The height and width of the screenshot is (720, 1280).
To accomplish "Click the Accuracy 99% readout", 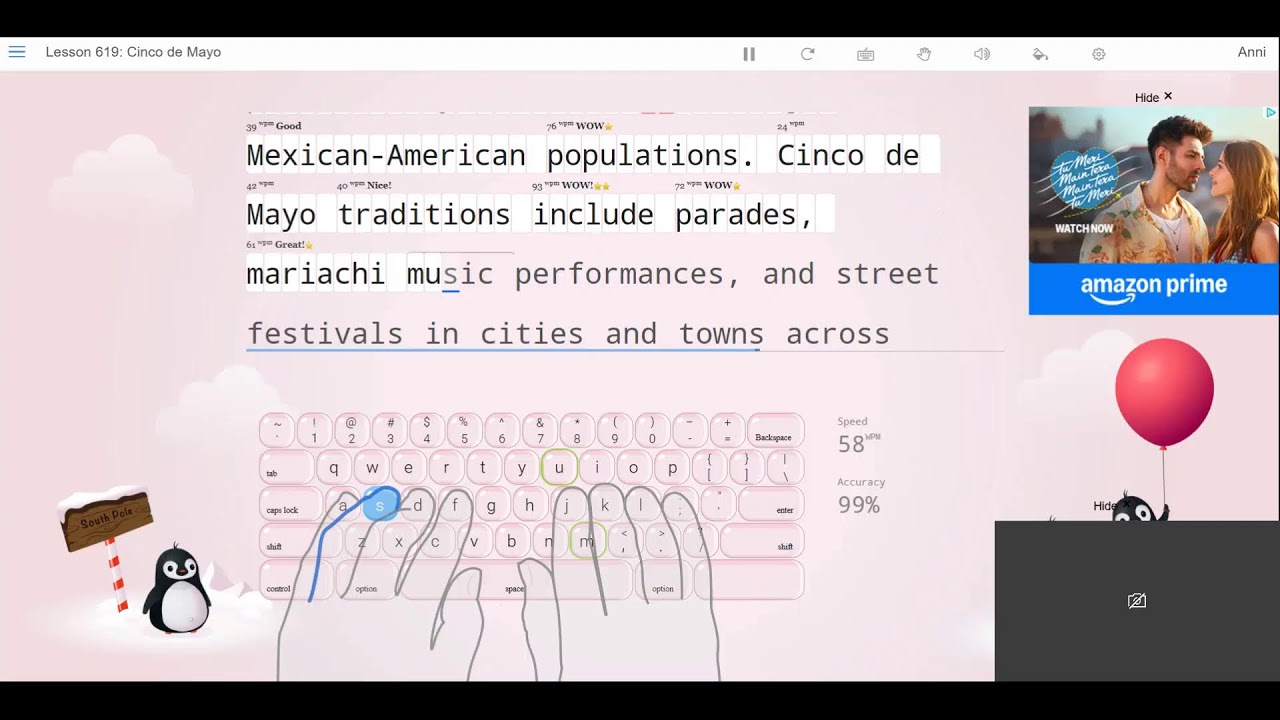I will [861, 497].
